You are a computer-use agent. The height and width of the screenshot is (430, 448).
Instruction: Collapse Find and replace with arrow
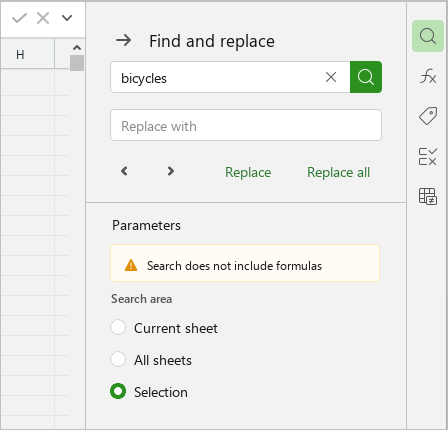coord(124,41)
